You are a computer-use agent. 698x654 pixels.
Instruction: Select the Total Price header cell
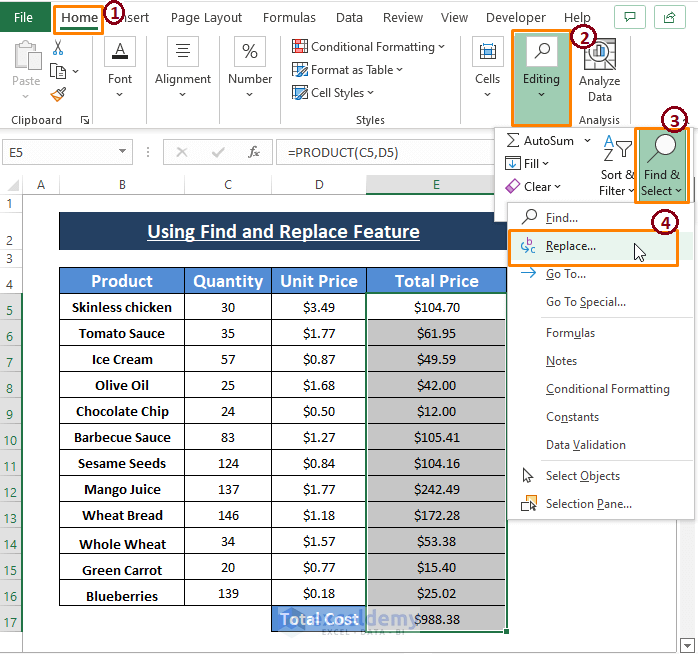(x=436, y=281)
